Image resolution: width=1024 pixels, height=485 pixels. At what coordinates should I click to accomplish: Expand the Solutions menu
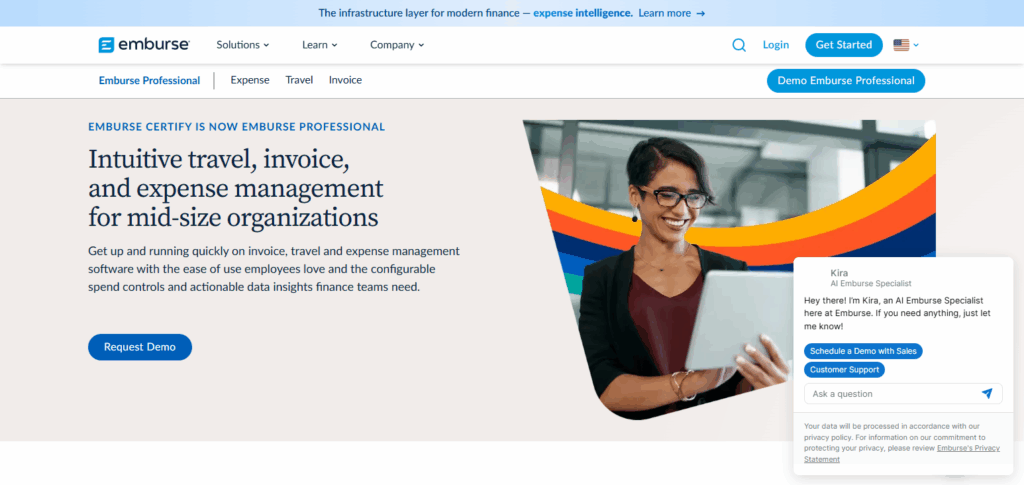(243, 45)
